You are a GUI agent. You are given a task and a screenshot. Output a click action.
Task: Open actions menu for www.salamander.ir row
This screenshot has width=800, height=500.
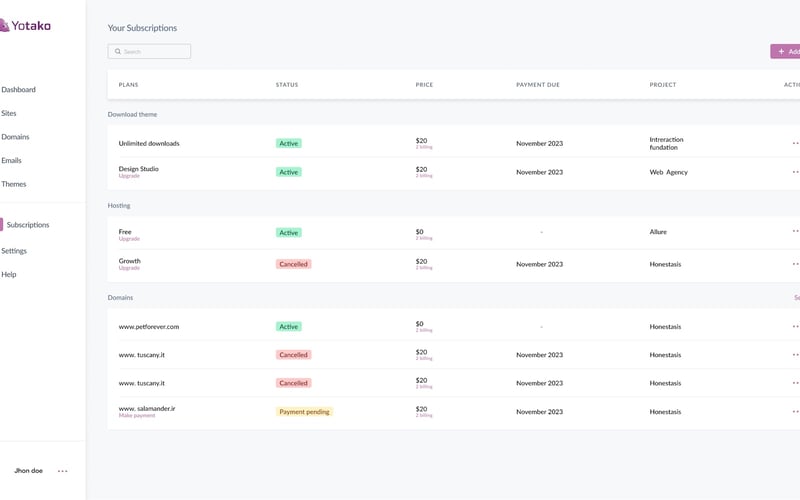(x=796, y=411)
